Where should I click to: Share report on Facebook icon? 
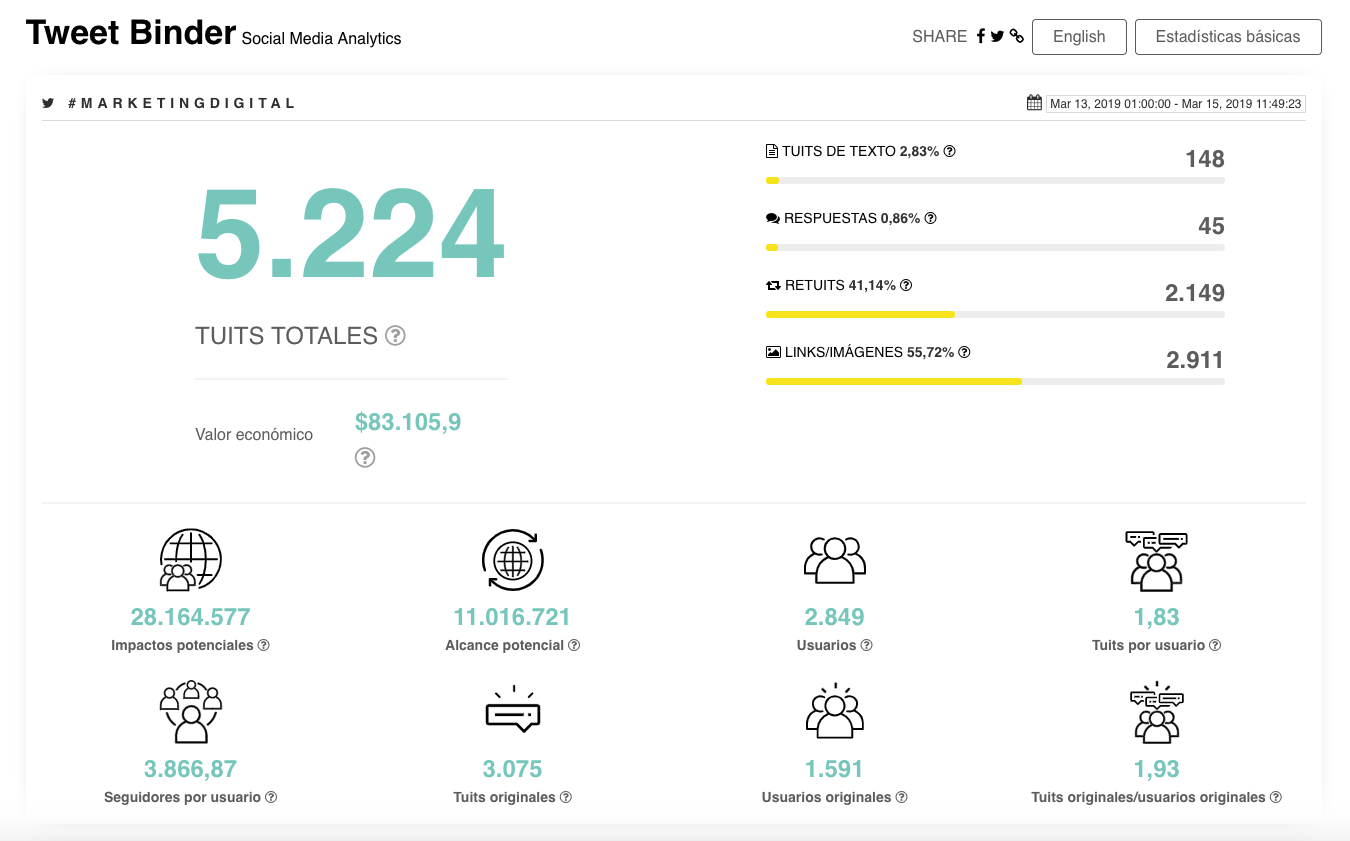981,36
